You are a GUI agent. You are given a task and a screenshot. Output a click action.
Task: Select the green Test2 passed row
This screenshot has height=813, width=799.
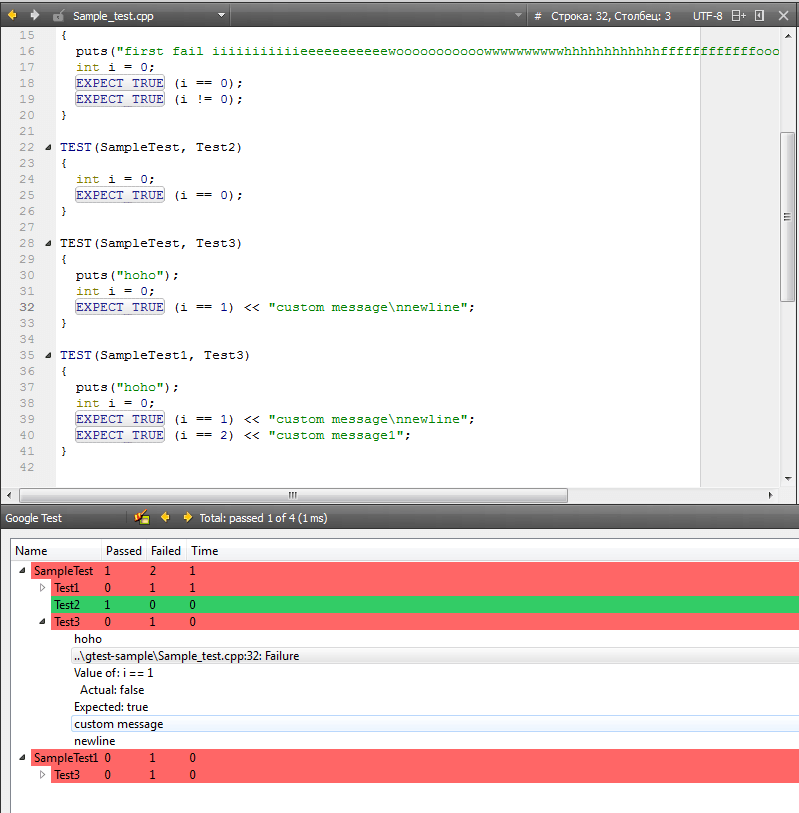(425, 605)
